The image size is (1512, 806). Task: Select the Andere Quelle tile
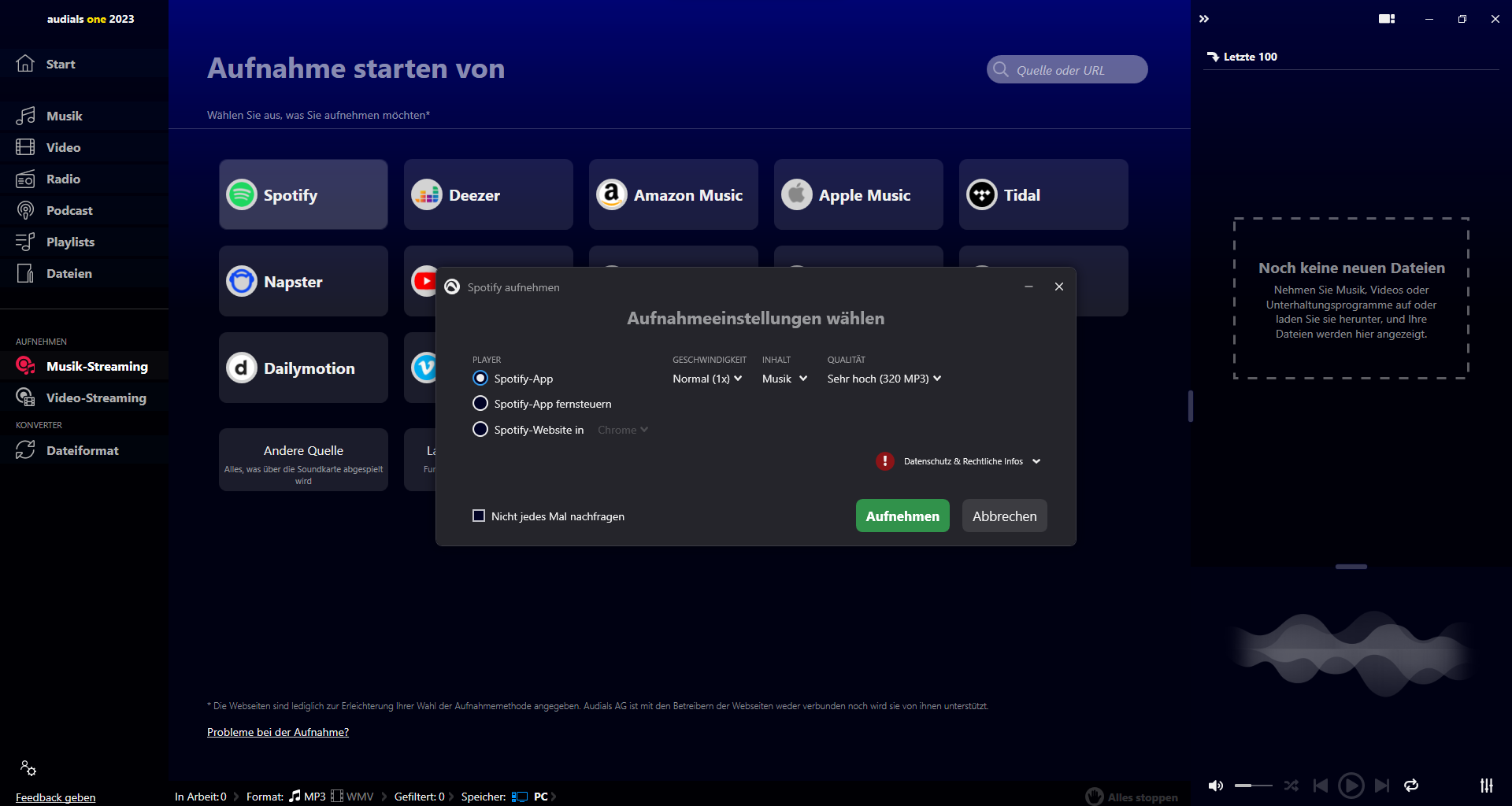pyautogui.click(x=303, y=460)
